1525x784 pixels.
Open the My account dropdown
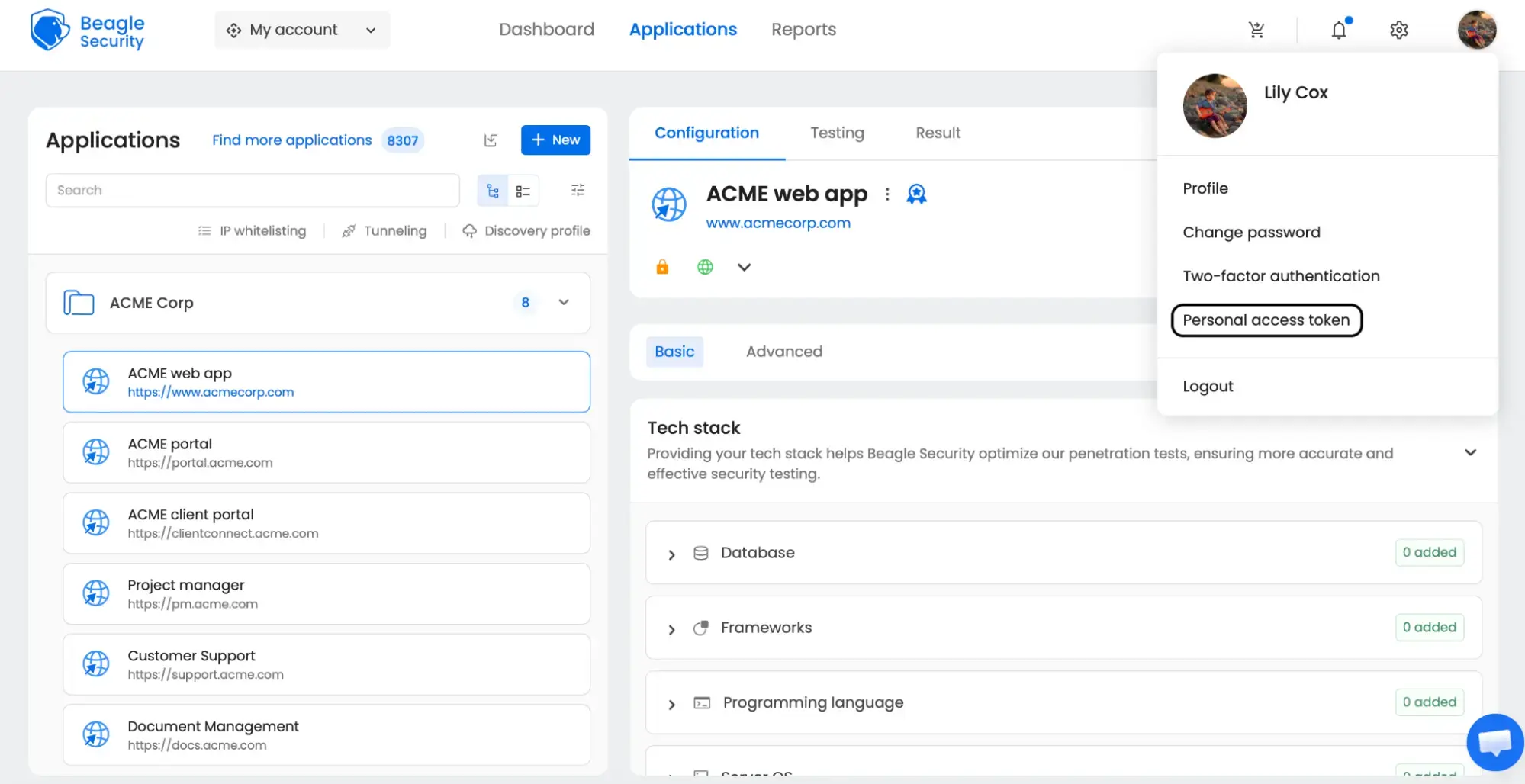(x=302, y=30)
